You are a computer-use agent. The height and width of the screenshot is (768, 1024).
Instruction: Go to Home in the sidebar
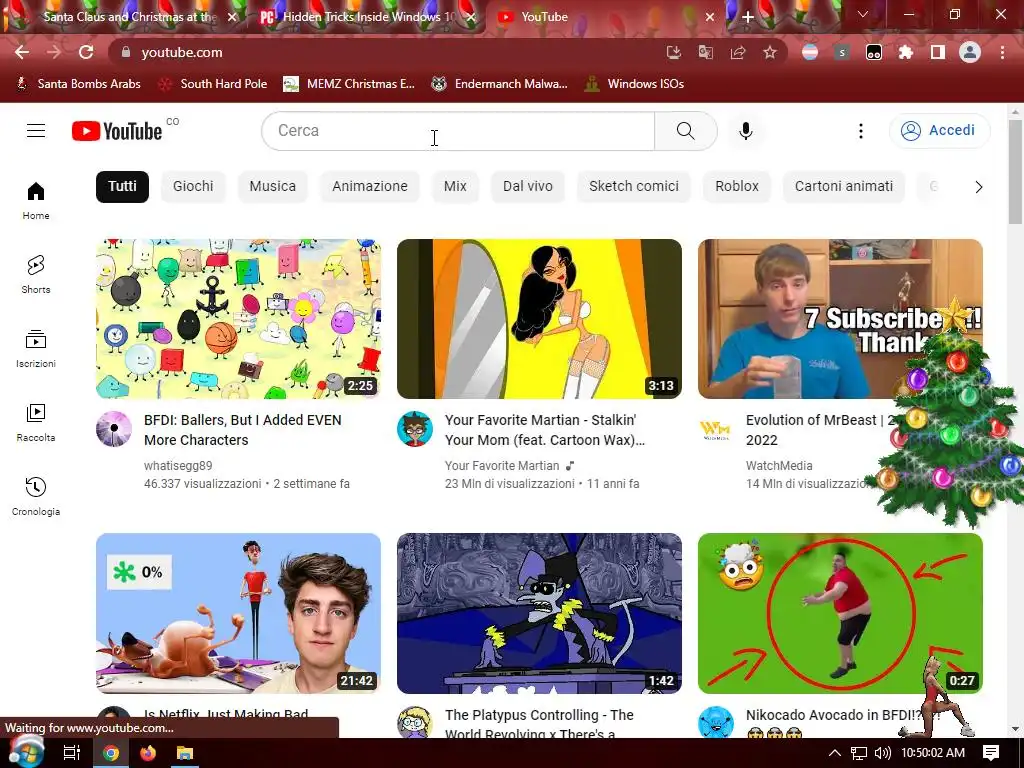36,200
